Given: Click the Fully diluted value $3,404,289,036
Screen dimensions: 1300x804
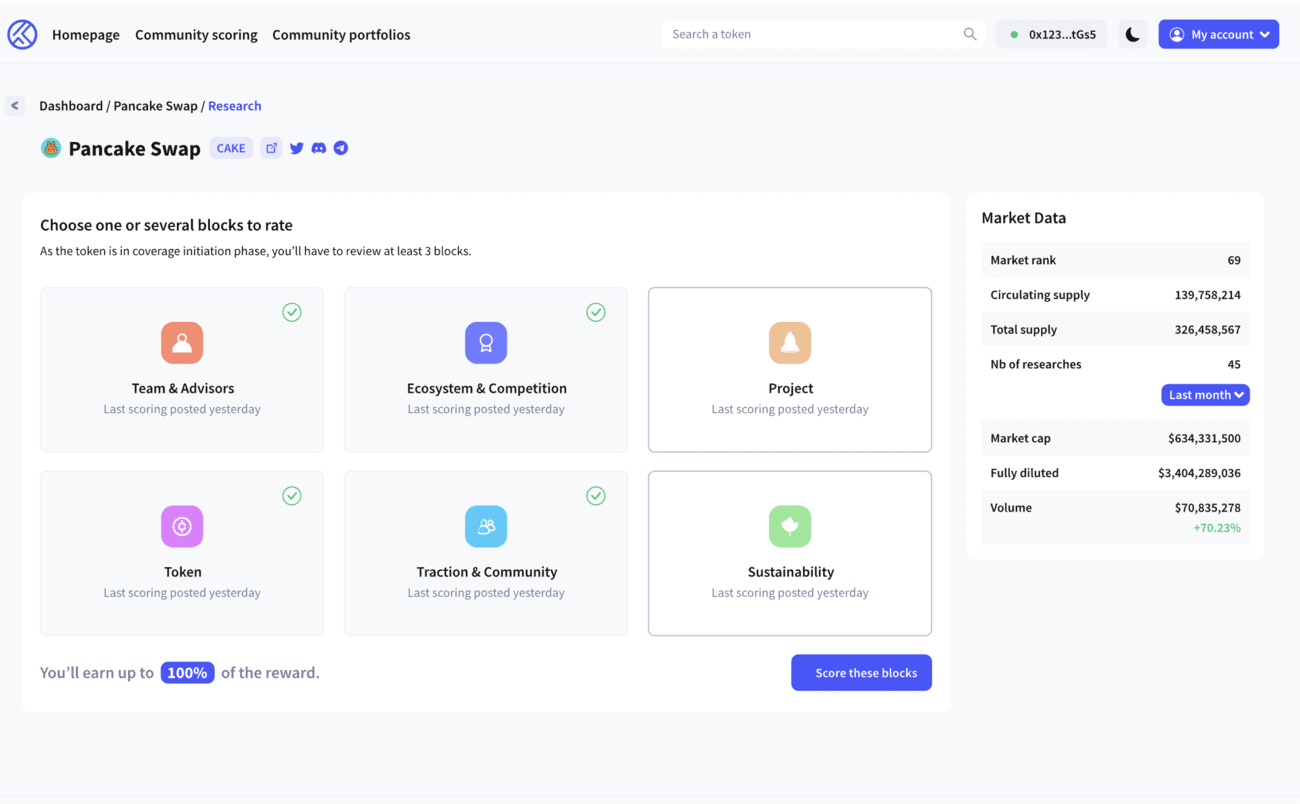Looking at the screenshot, I should coord(1199,473).
